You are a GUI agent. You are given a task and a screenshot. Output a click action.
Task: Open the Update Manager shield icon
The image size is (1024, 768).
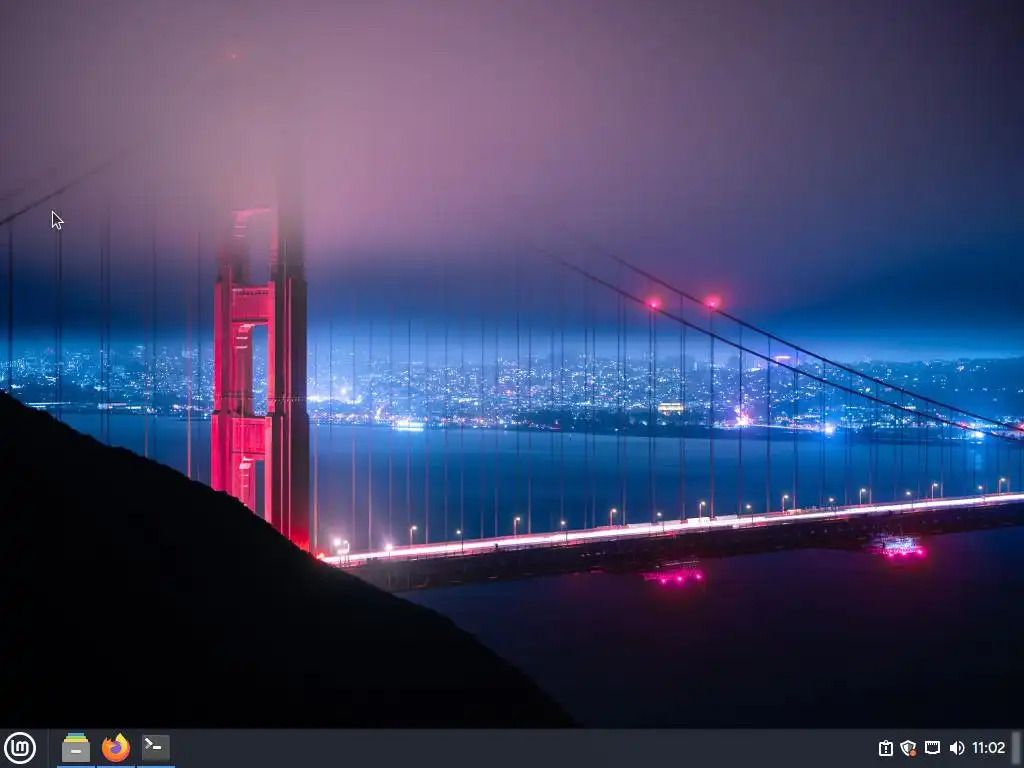coord(908,748)
